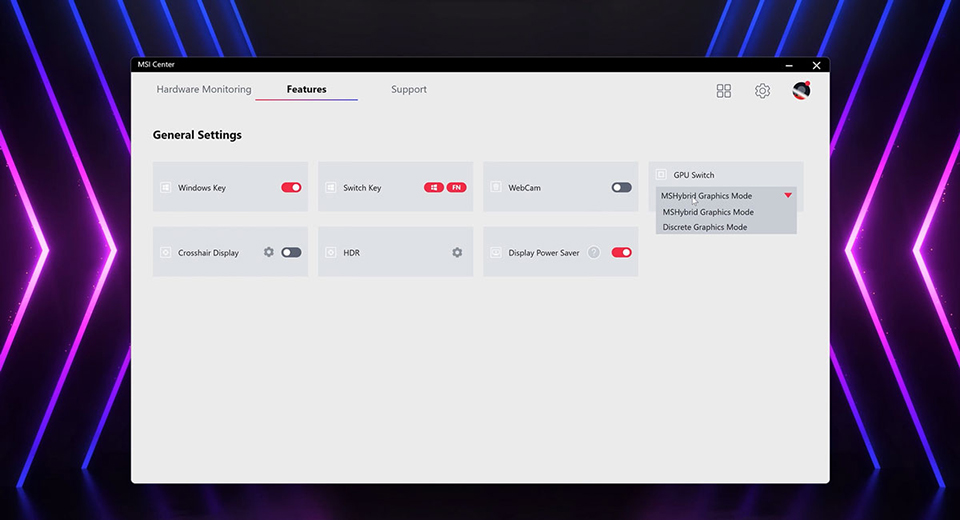This screenshot has width=960, height=520.
Task: Click the GPU Switch tile icon
Action: click(x=661, y=175)
